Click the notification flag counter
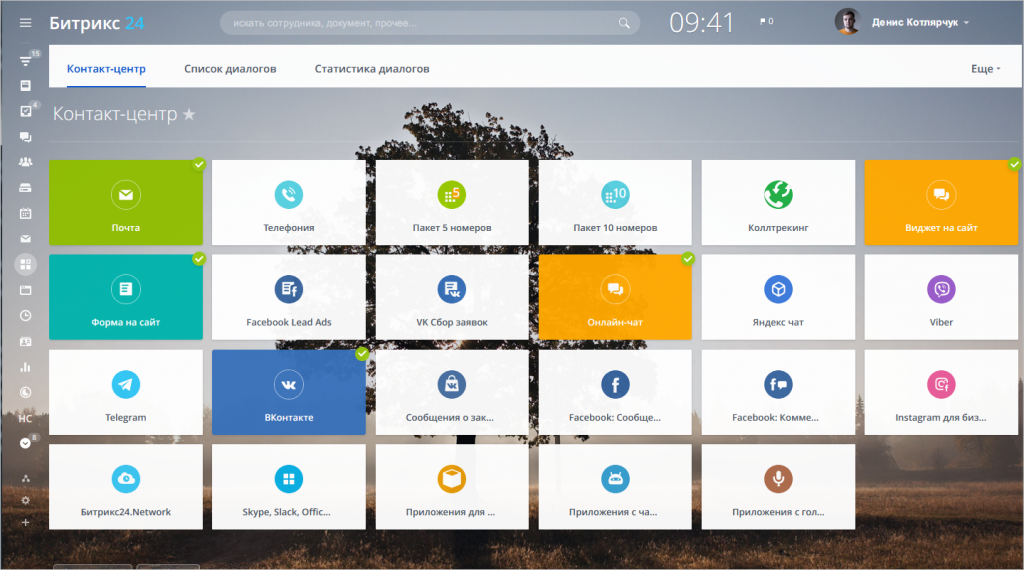 tap(767, 22)
